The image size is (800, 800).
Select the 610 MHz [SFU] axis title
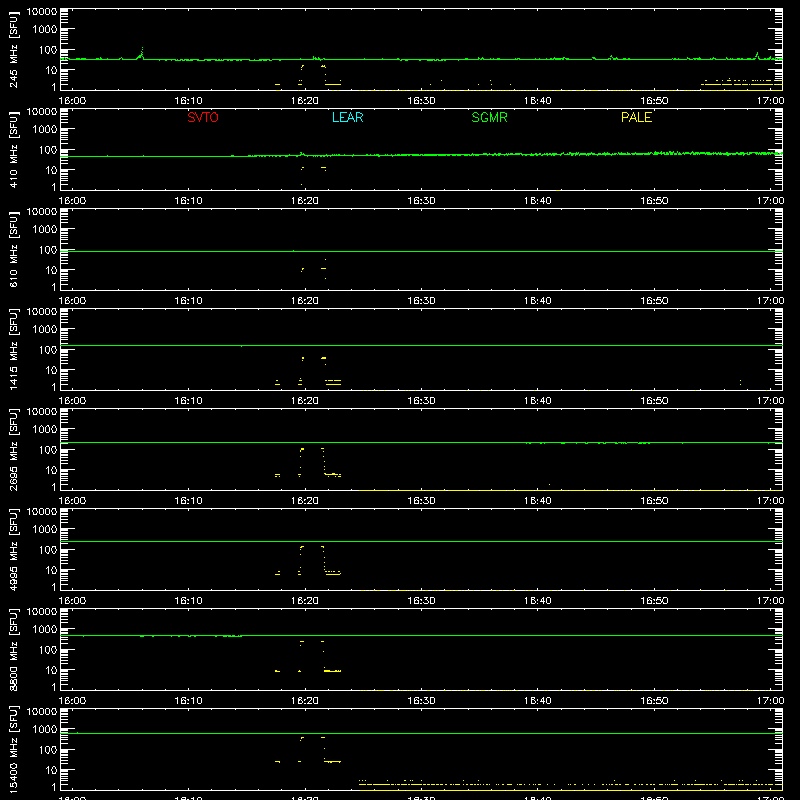coord(13,250)
